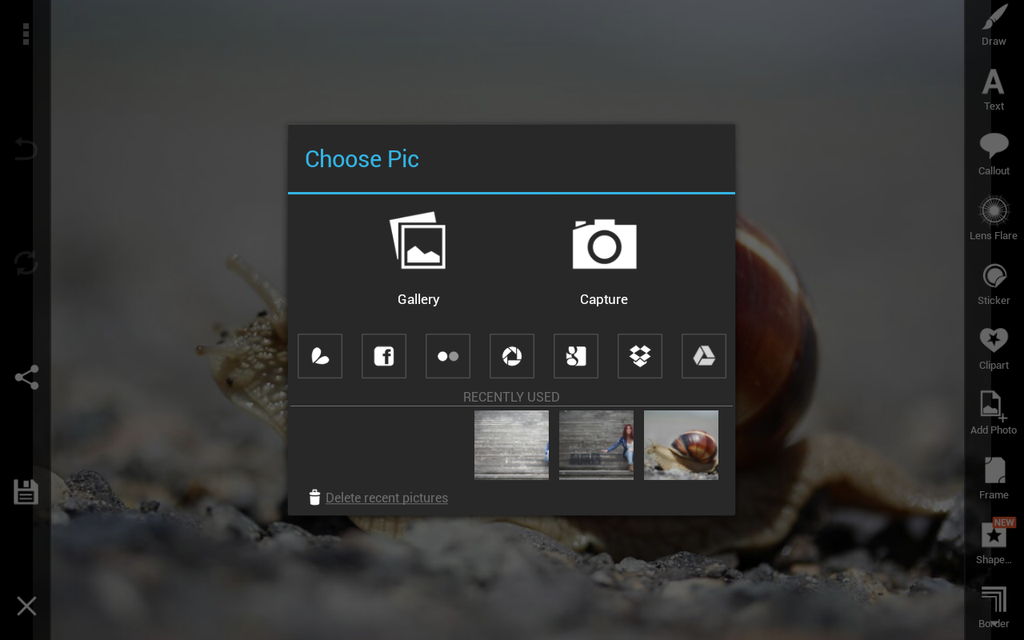The image size is (1024, 640).
Task: Open the Clipart tool
Action: click(994, 349)
